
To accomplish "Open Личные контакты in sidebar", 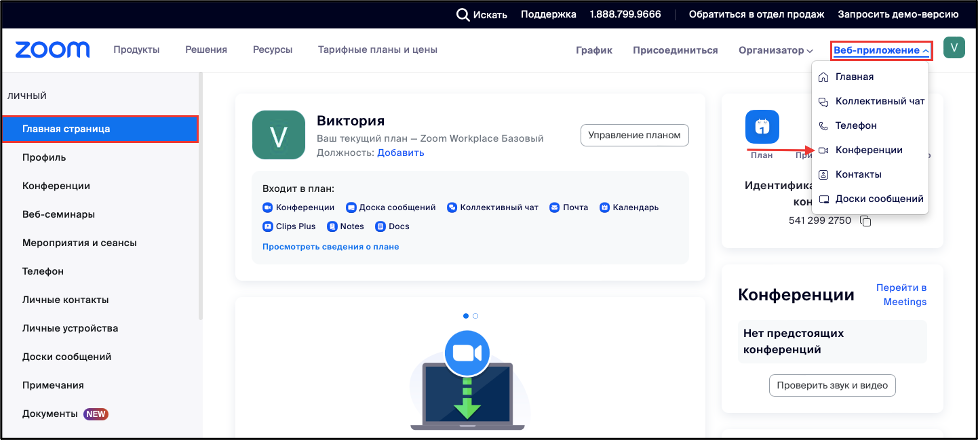I will (x=66, y=300).
